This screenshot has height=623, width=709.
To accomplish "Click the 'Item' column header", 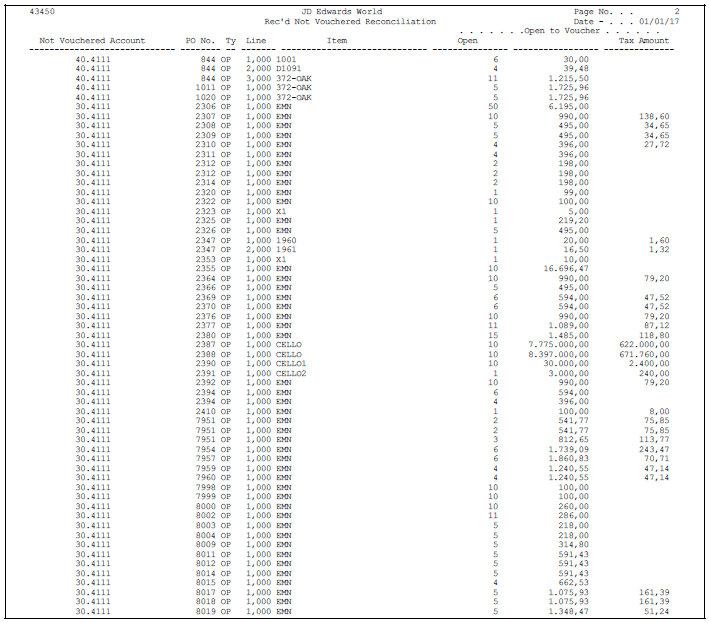I will (x=337, y=40).
